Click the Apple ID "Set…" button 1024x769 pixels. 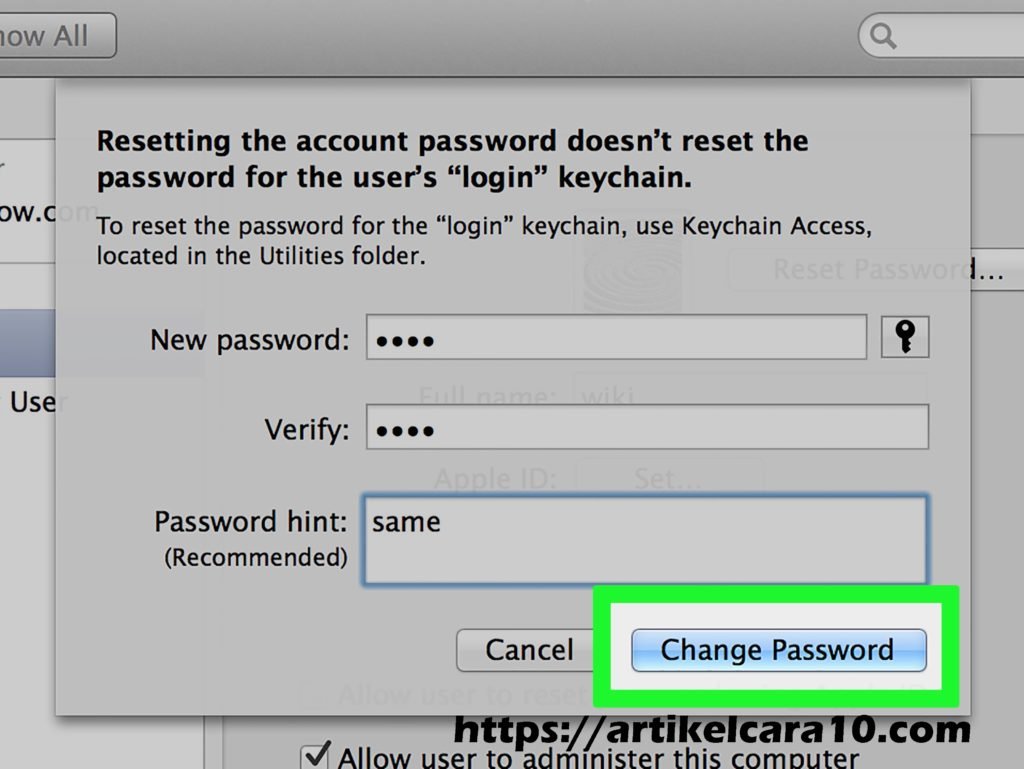[668, 478]
